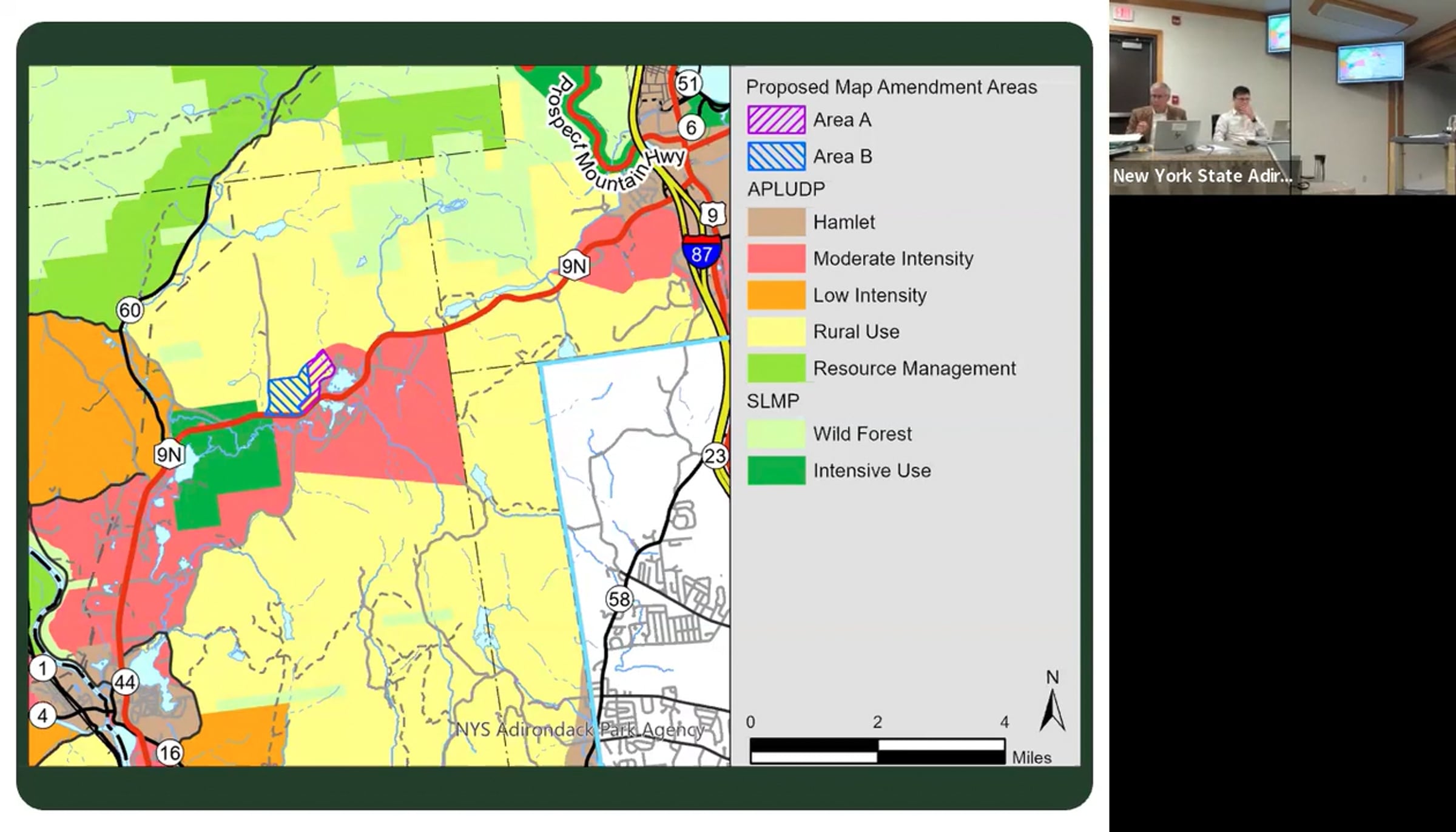Click the "Rural Use" legend label
Viewport: 1456px width, 832px height.
click(856, 332)
